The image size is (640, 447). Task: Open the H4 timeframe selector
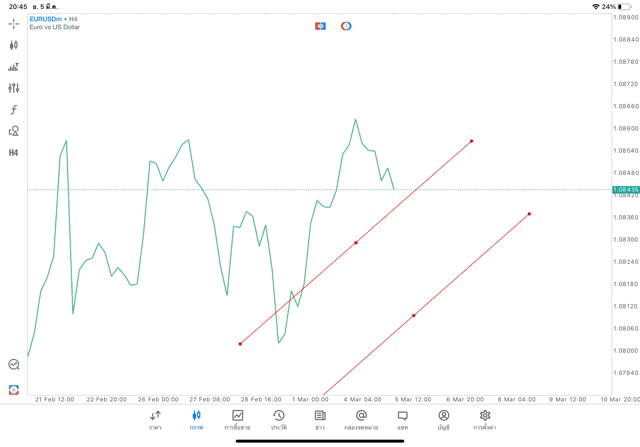click(x=14, y=153)
